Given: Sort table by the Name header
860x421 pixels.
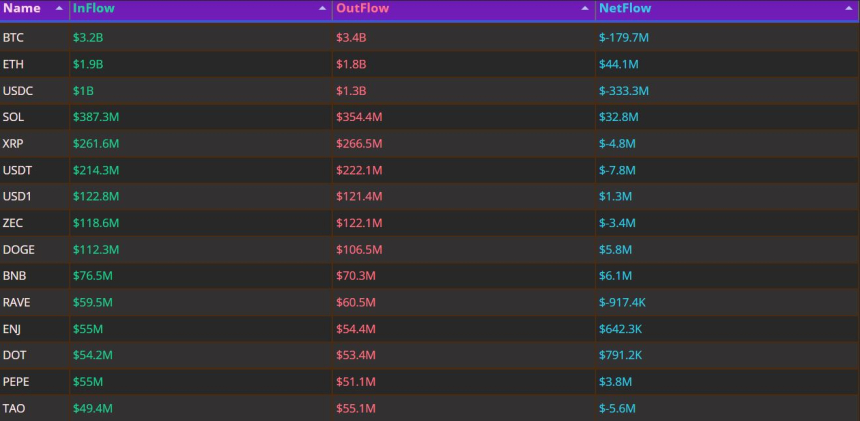Looking at the screenshot, I should click(x=22, y=8).
